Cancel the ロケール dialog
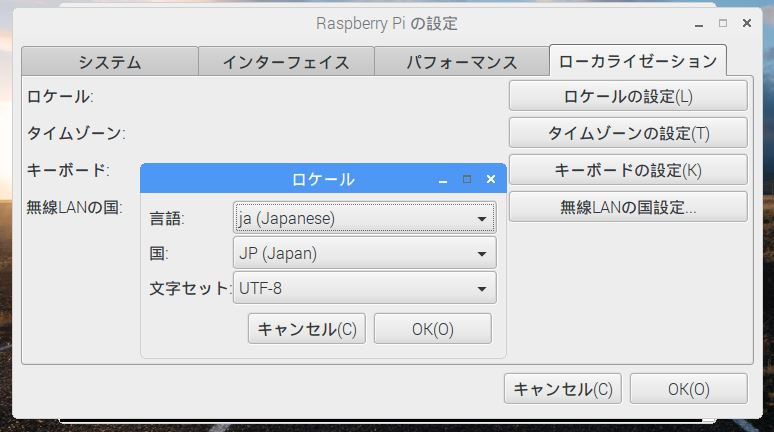 307,329
